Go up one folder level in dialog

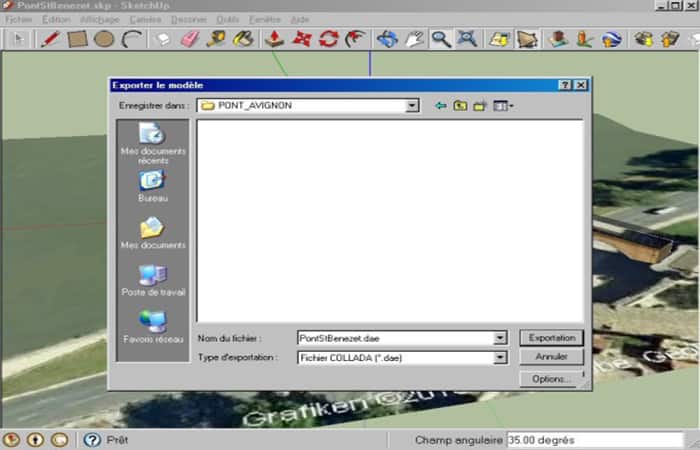click(460, 106)
